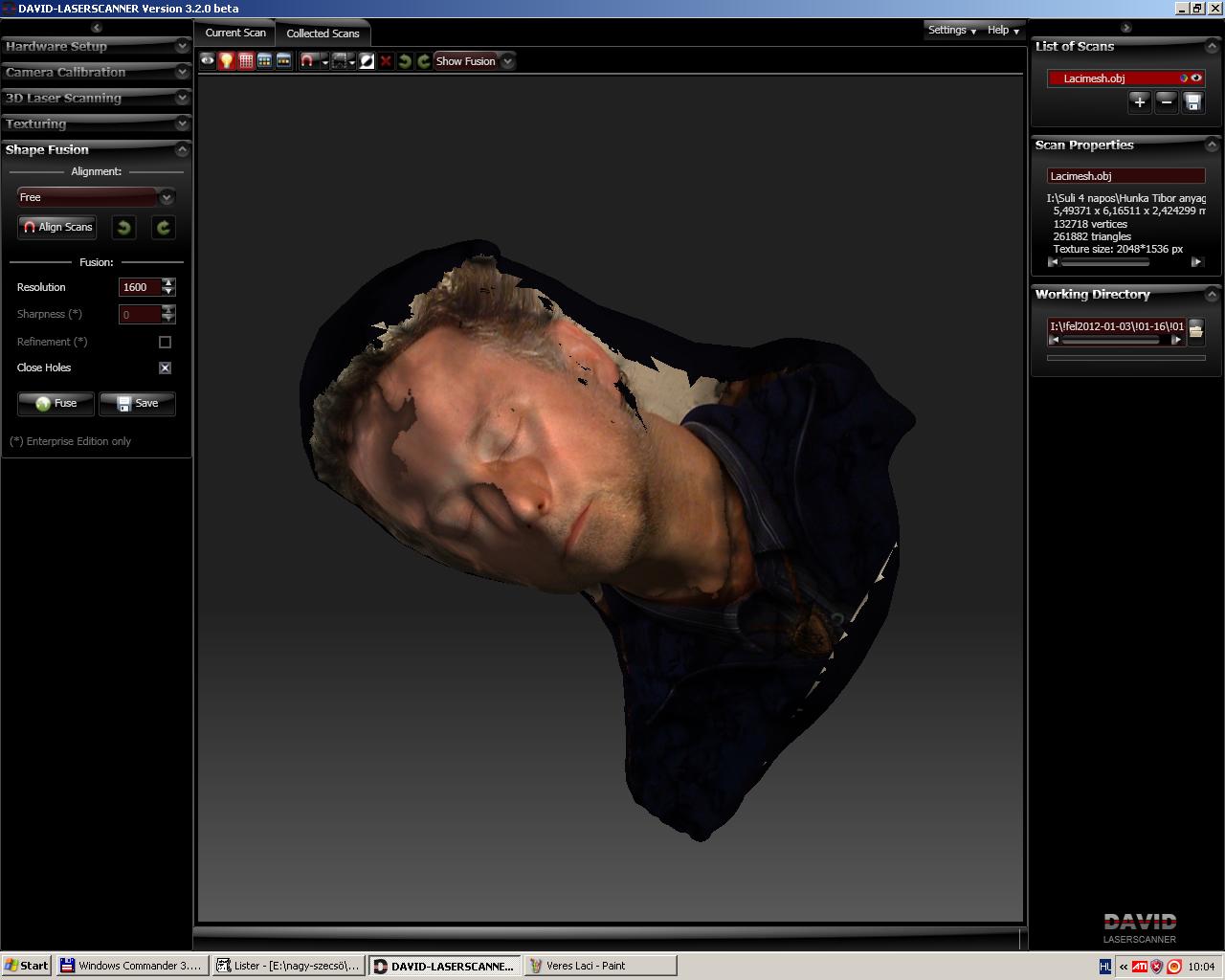Open the Settings menu
1225x980 pixels.
coord(951,31)
